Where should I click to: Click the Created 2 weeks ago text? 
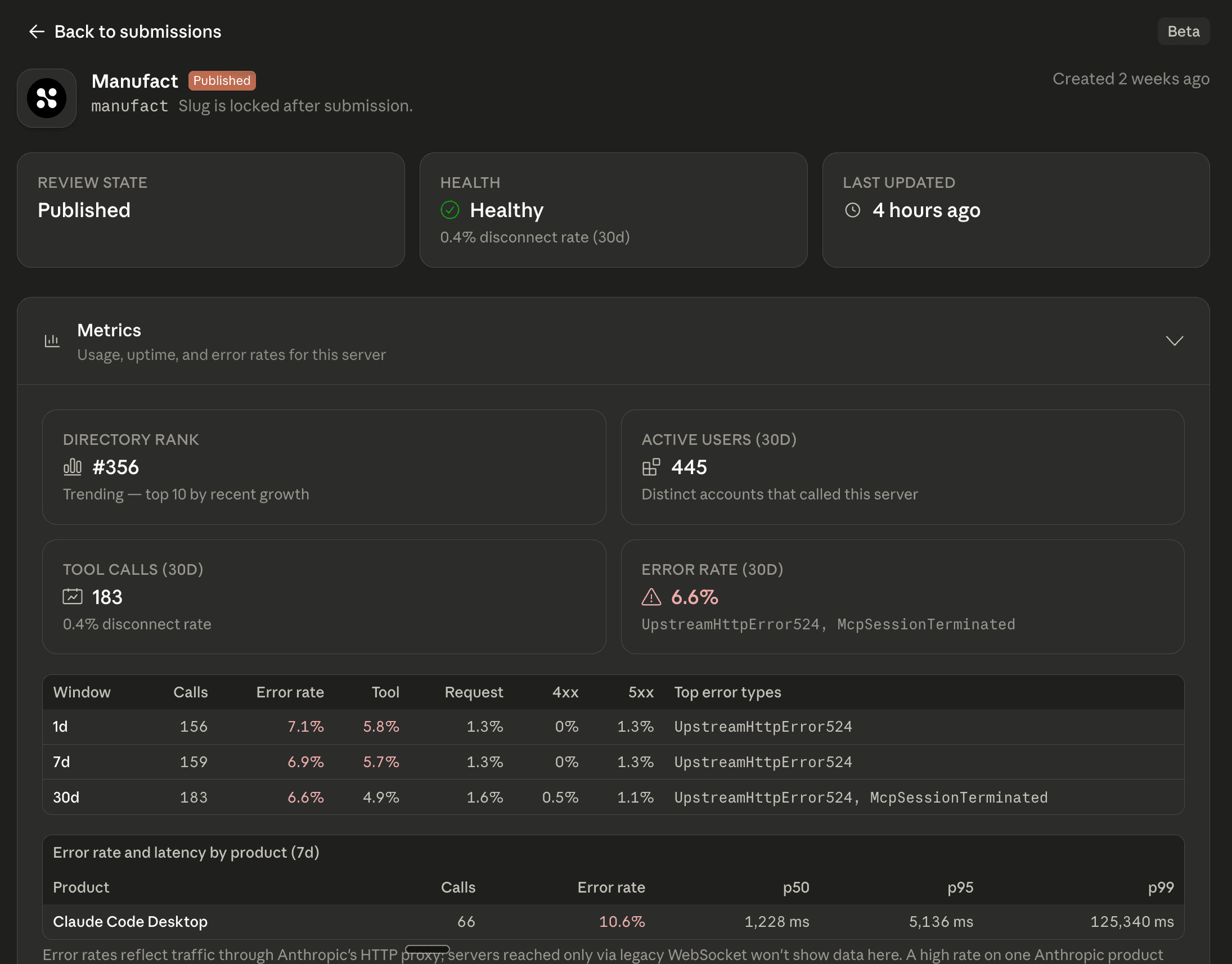point(1131,79)
